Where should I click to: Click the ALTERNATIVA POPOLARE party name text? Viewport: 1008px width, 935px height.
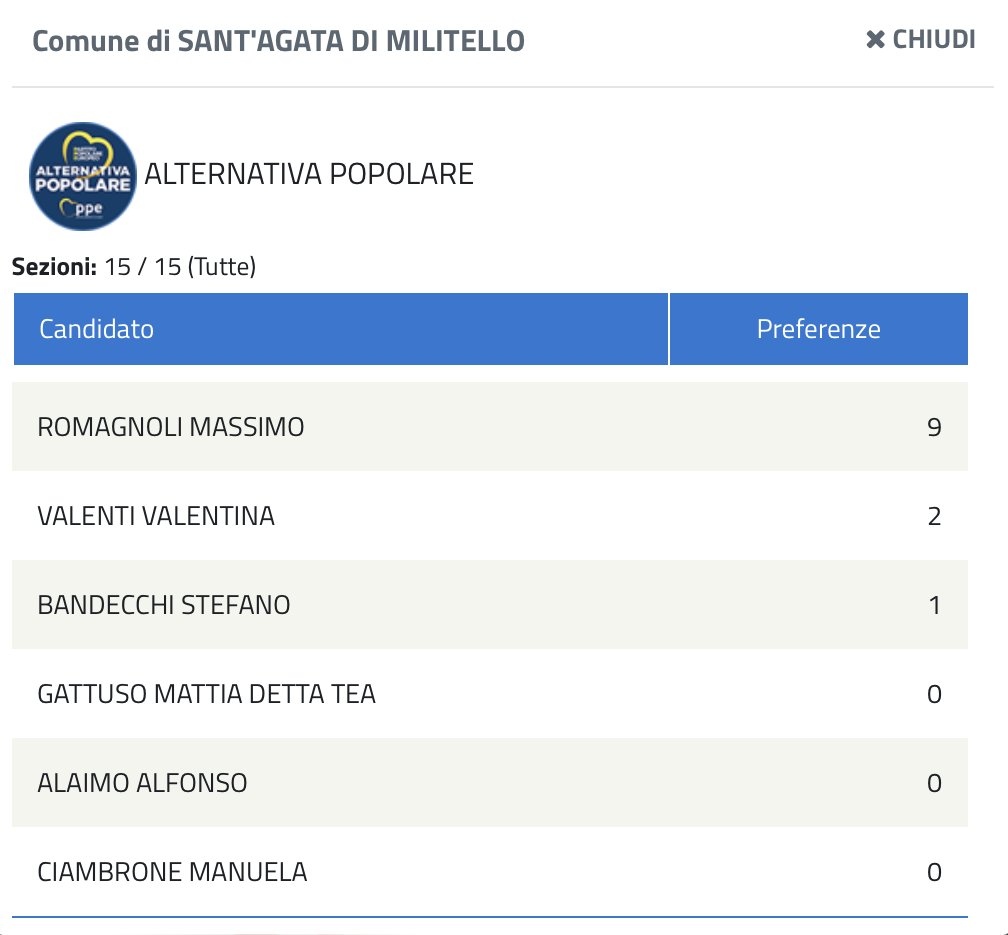coord(309,174)
